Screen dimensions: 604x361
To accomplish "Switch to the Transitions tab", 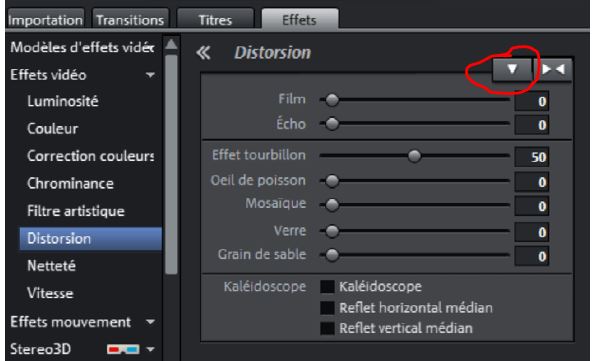I will [x=130, y=19].
